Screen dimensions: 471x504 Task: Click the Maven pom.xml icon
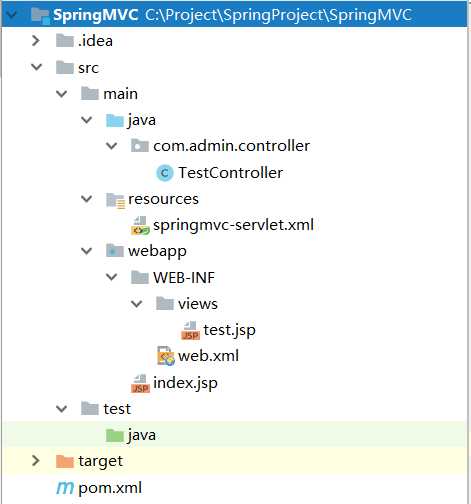point(65,488)
